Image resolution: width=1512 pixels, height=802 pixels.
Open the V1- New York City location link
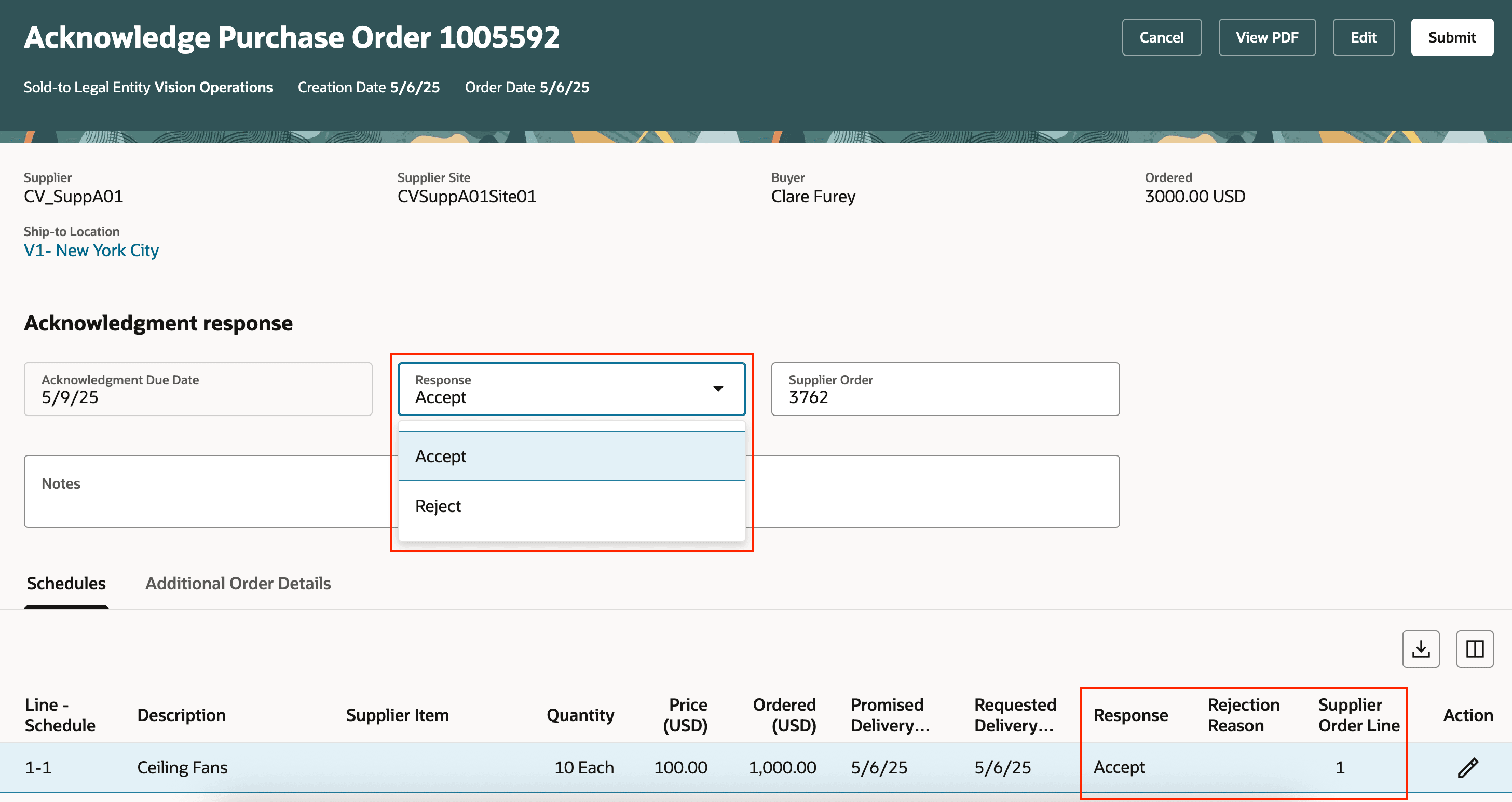91,250
